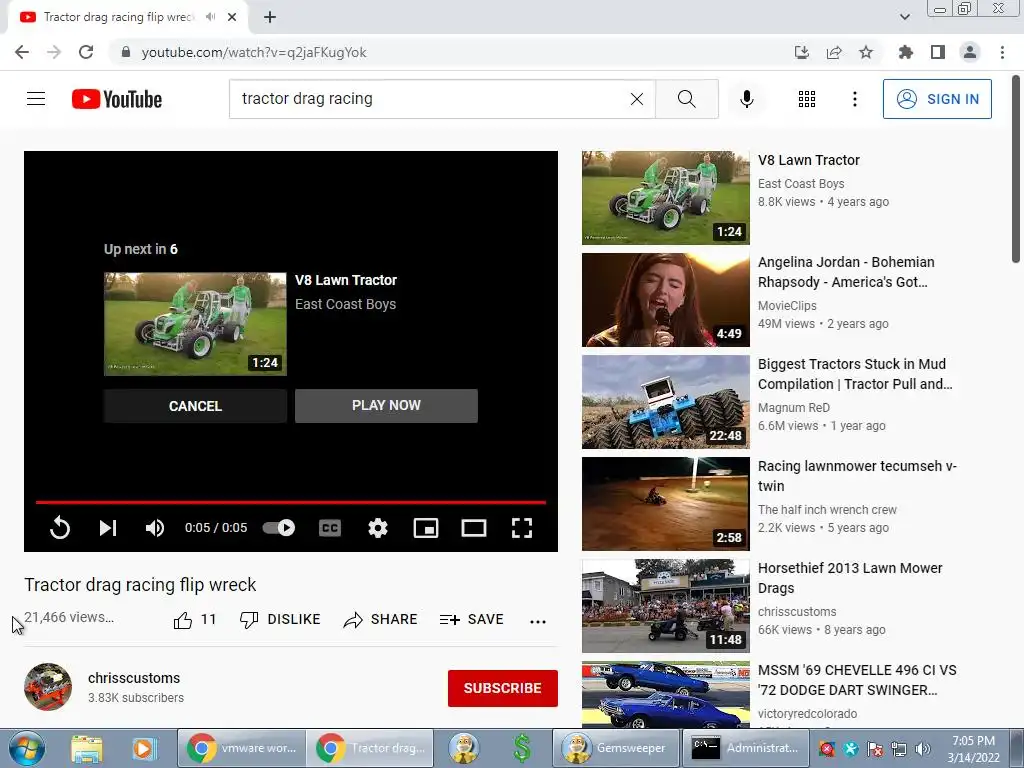Switch to vmware wor... taskbar window
The height and width of the screenshot is (768, 1024).
[241, 748]
